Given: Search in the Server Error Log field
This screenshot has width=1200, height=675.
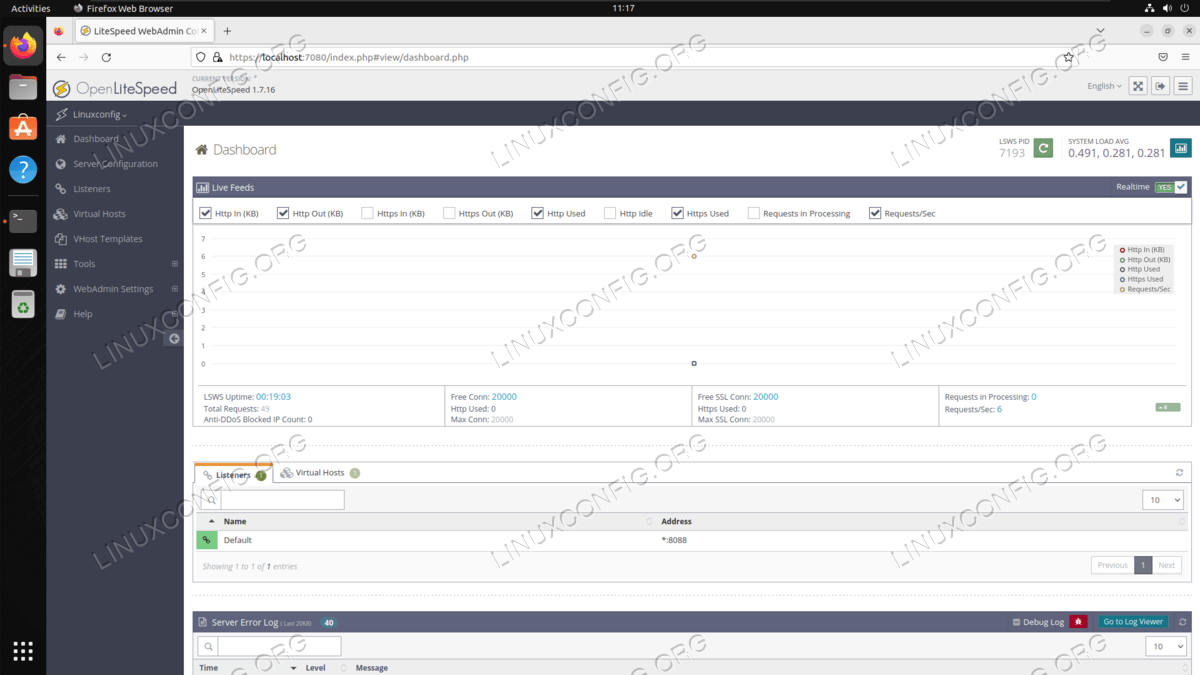Looking at the screenshot, I should 279,646.
